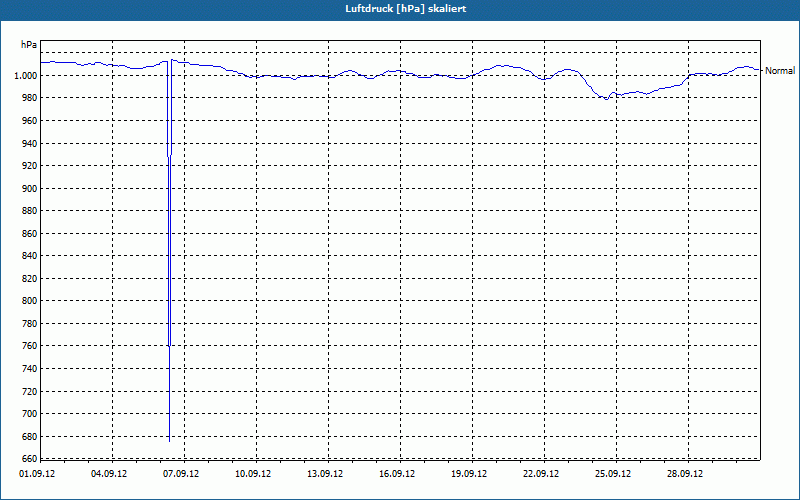Select the '800' y-axis value

pyautogui.click(x=30, y=301)
